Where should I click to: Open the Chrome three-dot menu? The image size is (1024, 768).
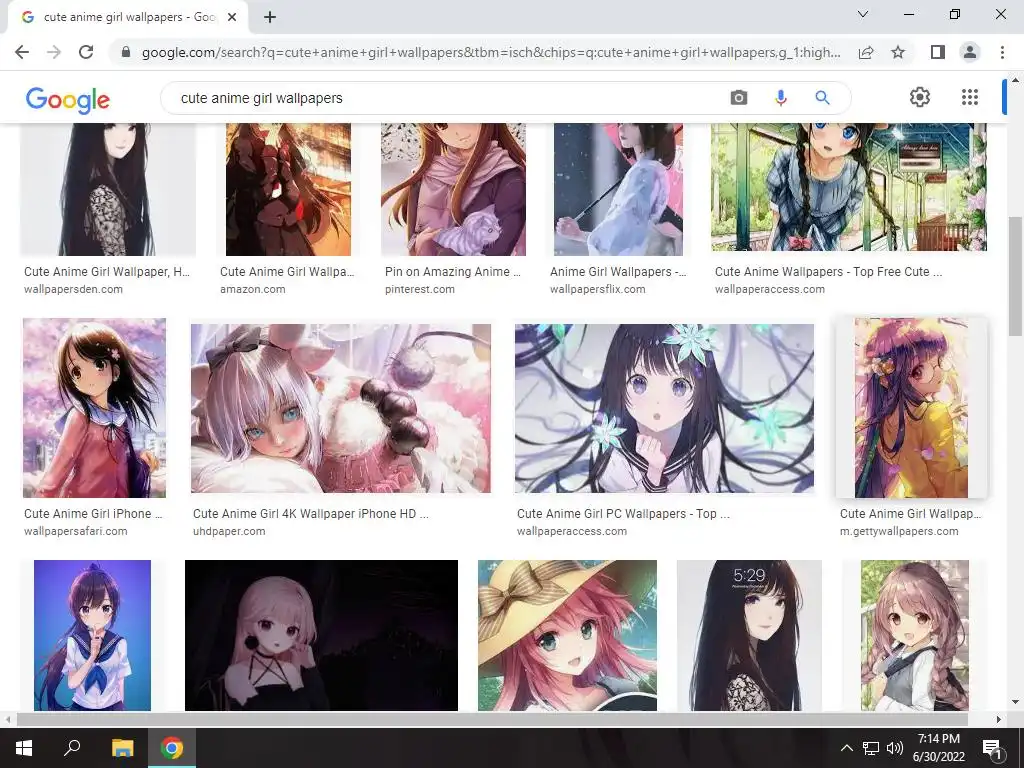click(x=1002, y=52)
